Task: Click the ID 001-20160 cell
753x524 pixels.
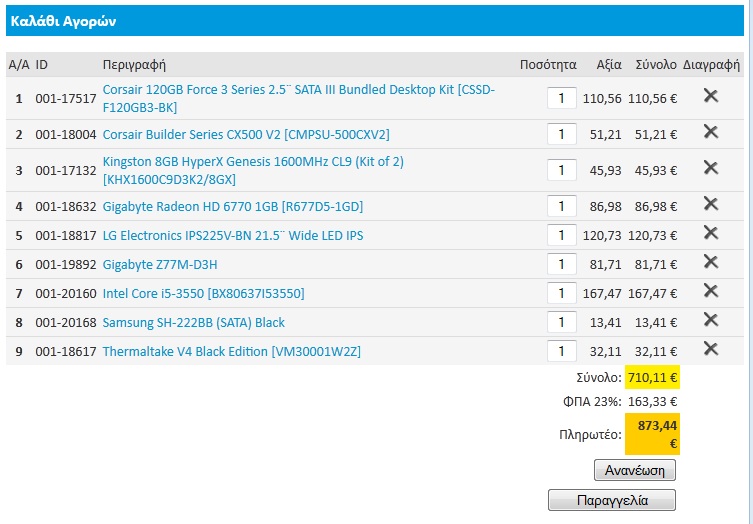Action: (66, 293)
